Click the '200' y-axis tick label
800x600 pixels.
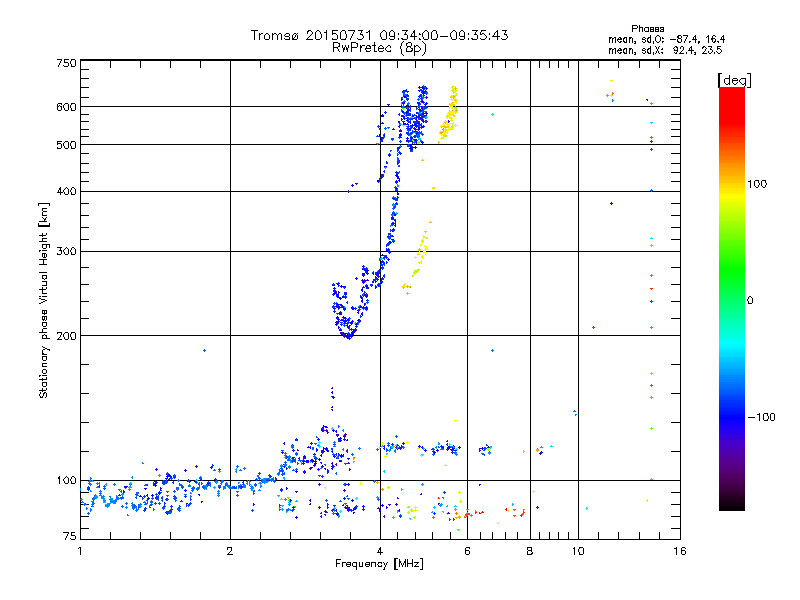click(66, 336)
